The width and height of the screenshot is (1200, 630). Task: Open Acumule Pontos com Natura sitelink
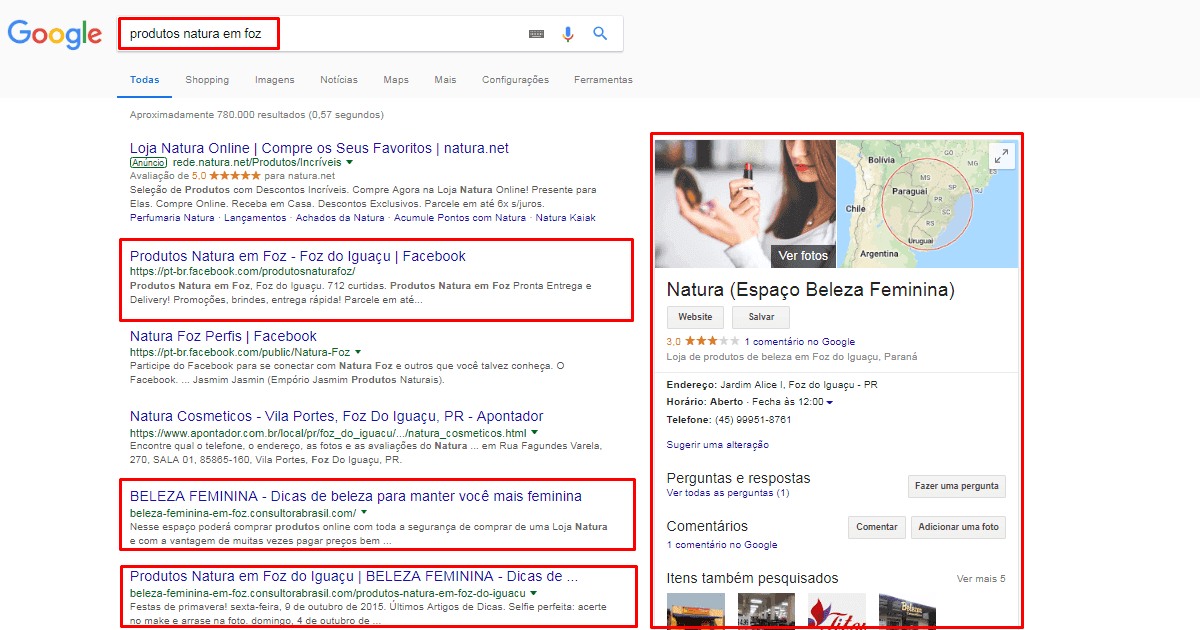click(459, 217)
